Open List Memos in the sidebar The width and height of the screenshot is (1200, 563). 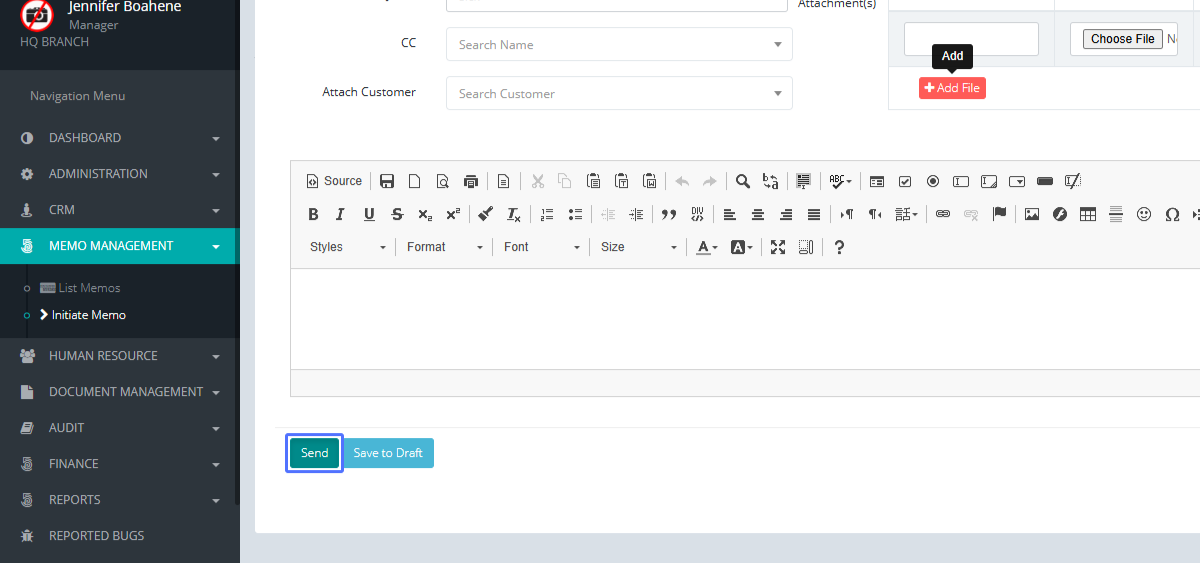(x=88, y=288)
